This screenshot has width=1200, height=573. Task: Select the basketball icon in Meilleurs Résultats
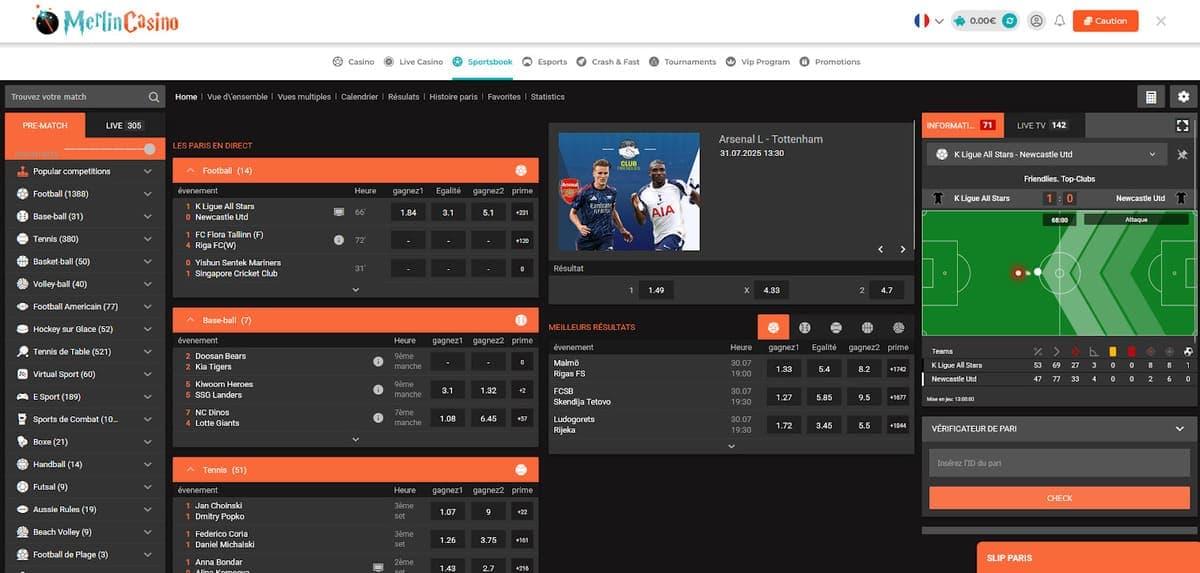point(867,327)
